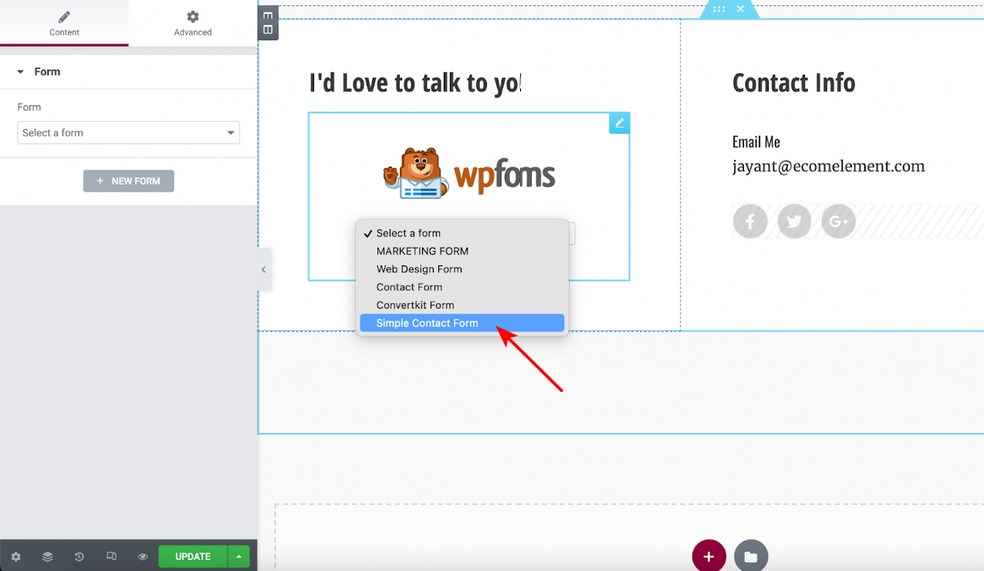
Task: Open the Navigator layers icon
Action: click(x=48, y=557)
